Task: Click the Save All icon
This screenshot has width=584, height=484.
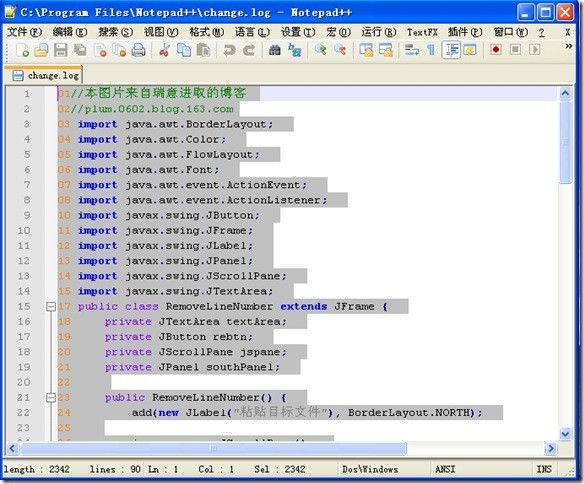Action: (x=80, y=50)
